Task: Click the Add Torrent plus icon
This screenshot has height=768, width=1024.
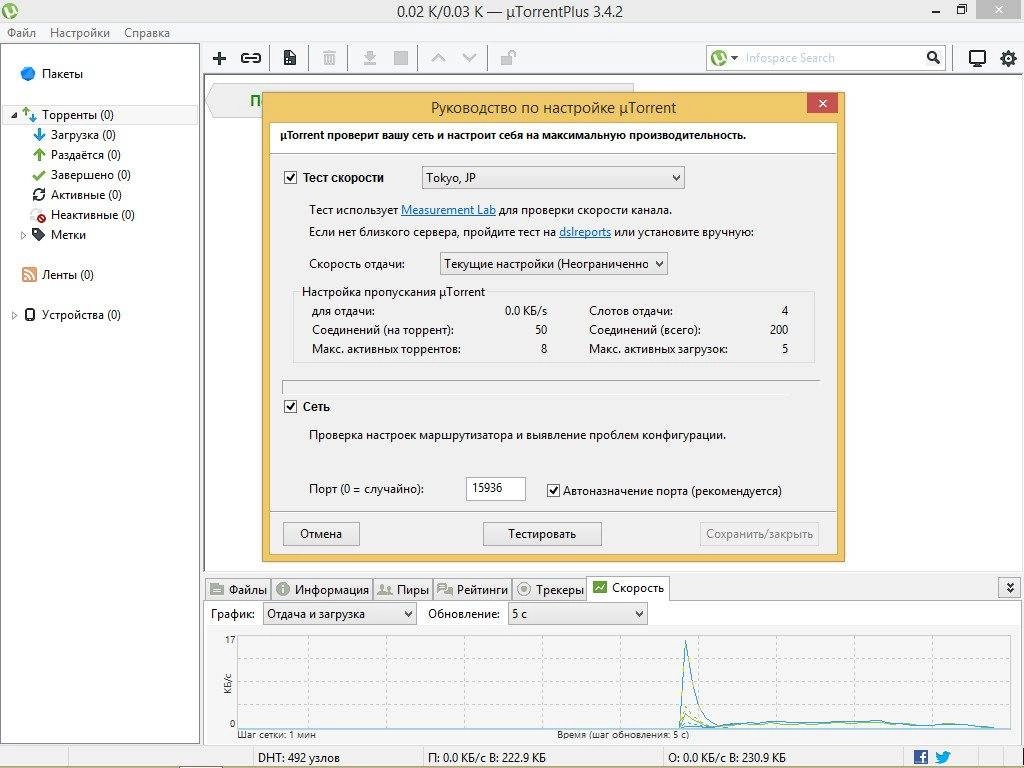Action: click(219, 57)
